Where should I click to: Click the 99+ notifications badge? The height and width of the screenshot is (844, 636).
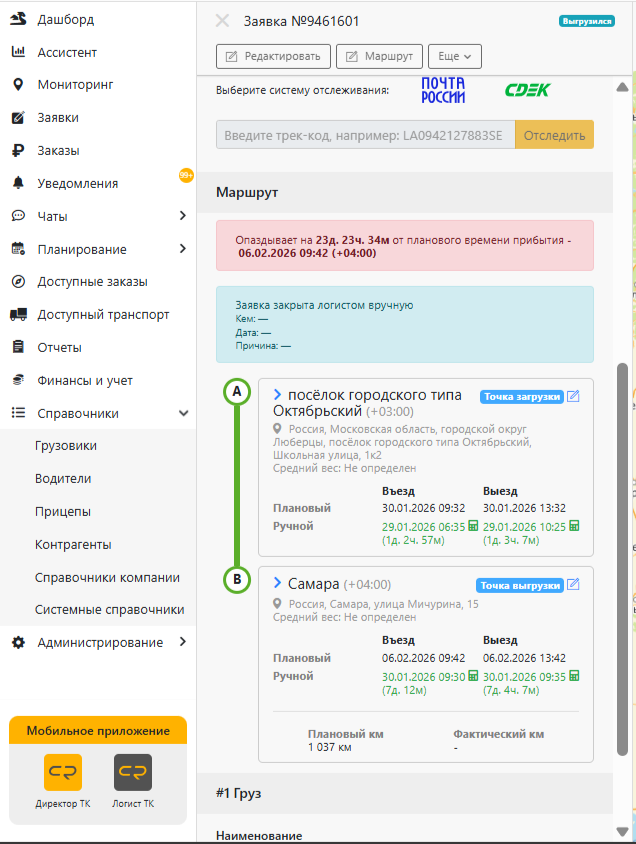pos(186,175)
